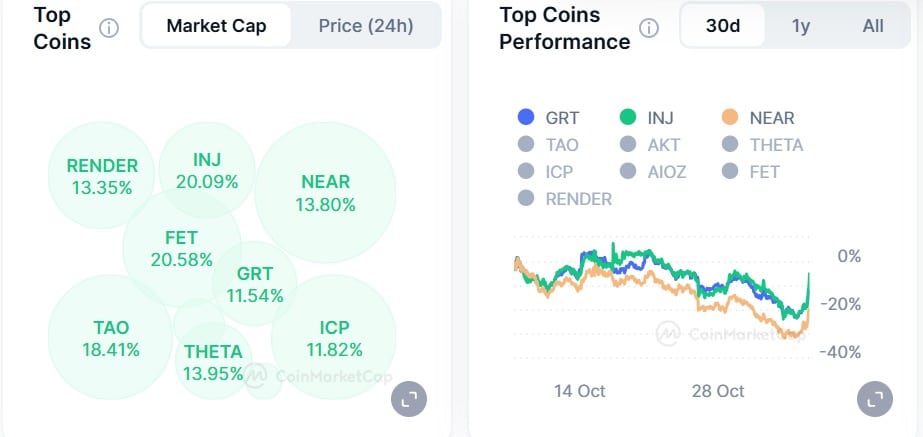
Task: Select the 1y time range
Action: click(801, 26)
